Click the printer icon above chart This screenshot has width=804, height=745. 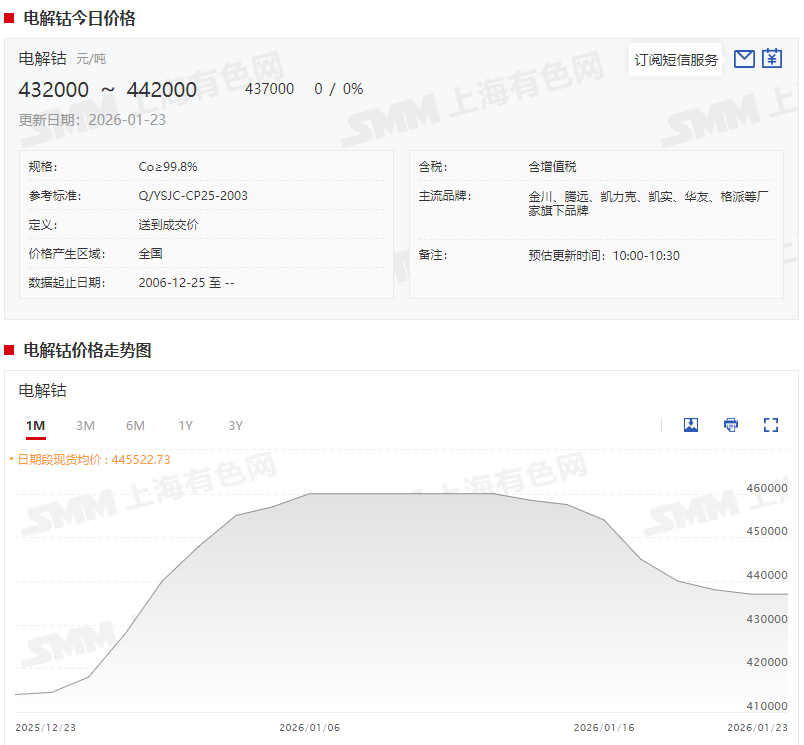[731, 425]
